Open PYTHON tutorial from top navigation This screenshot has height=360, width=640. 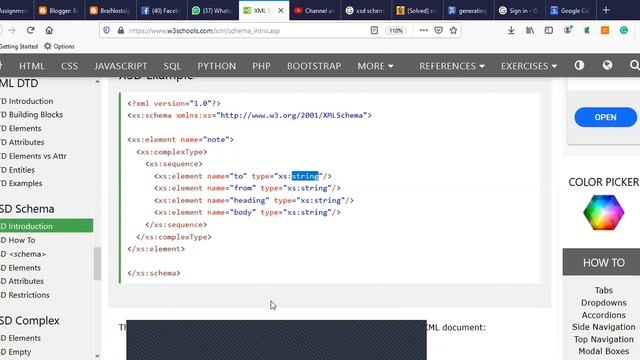click(x=217, y=66)
